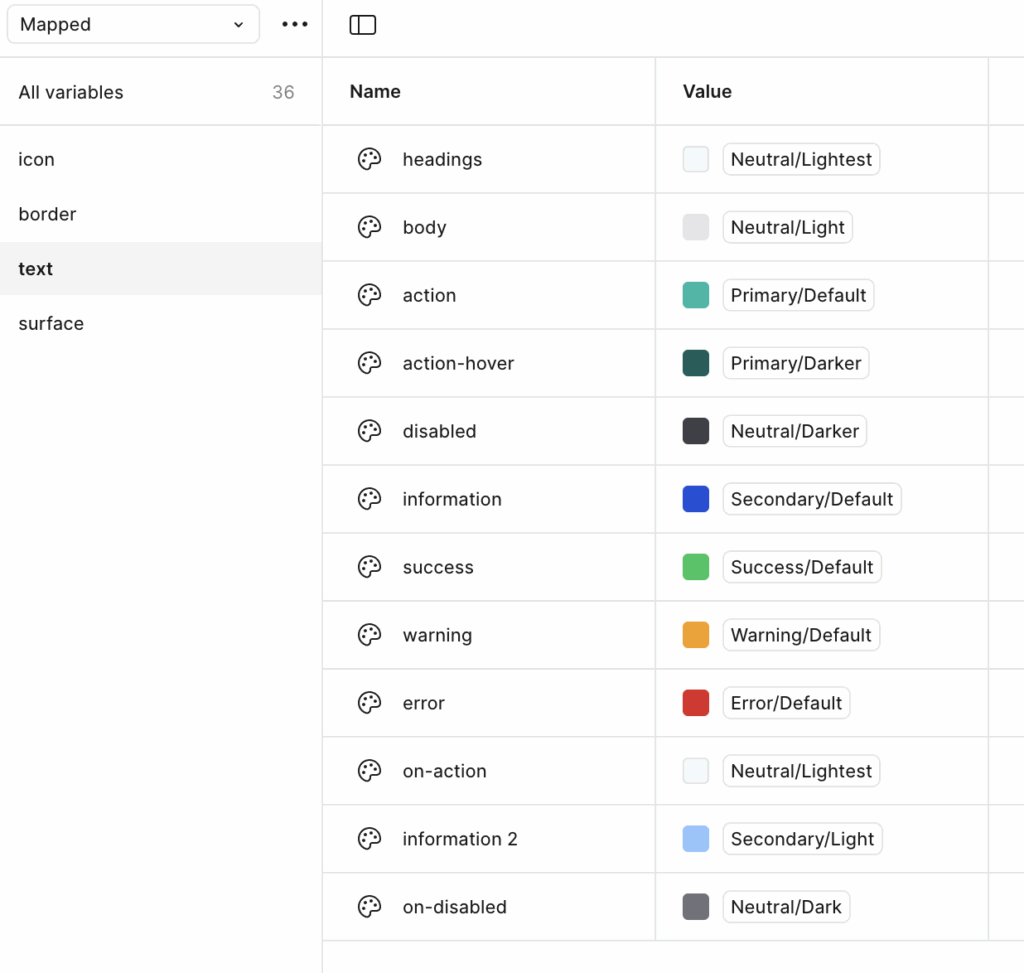Viewport: 1024px width, 973px height.
Task: Select the text group in sidebar
Action: point(36,269)
